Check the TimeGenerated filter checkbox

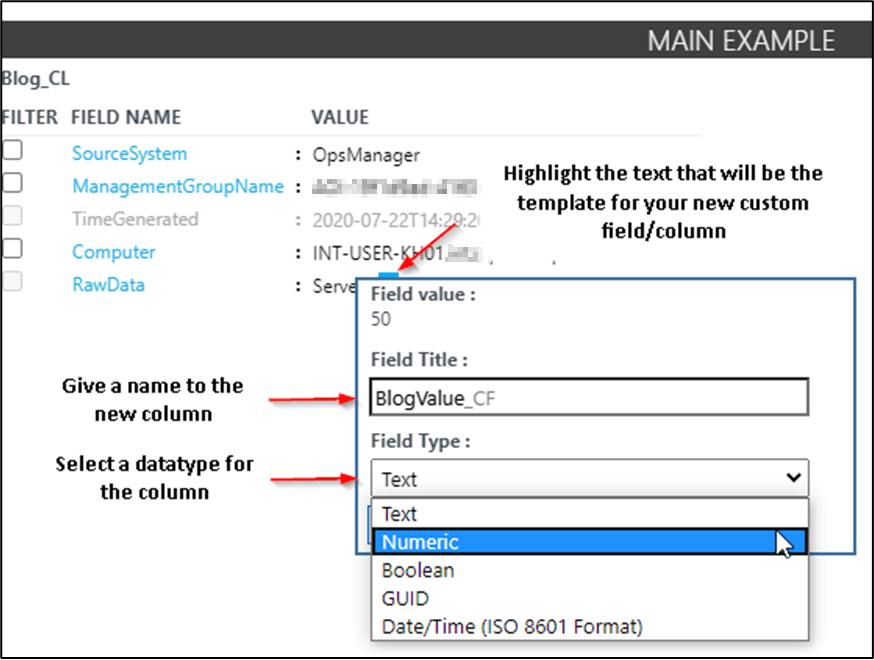click(13, 214)
